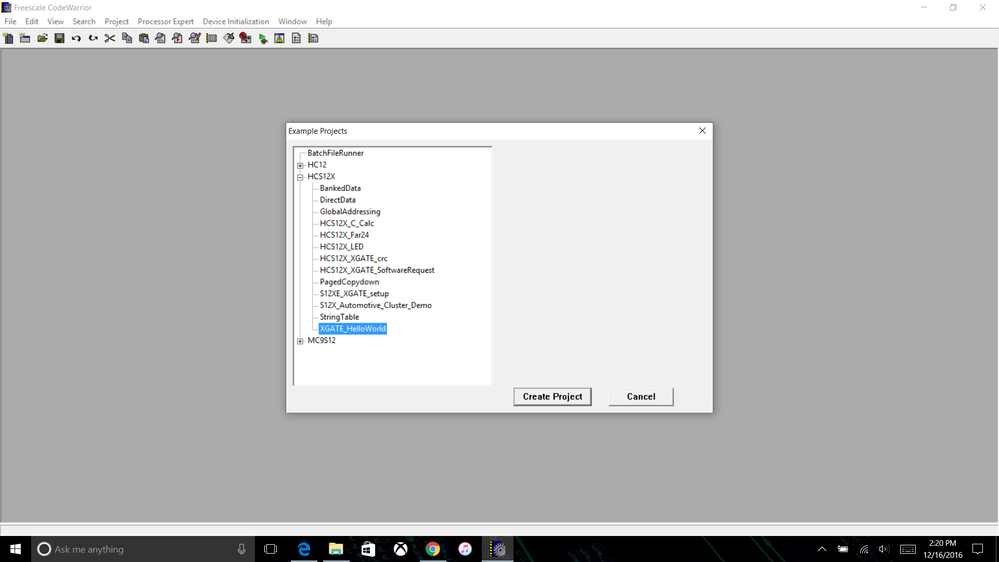Select the DirectData example project

pyautogui.click(x=338, y=199)
